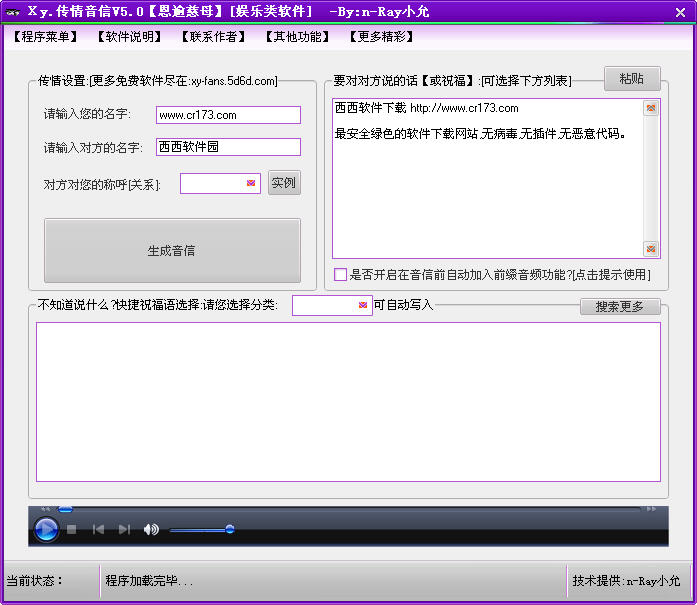Open the 更多精彩 menu
This screenshot has height=605, width=697.
click(381, 37)
